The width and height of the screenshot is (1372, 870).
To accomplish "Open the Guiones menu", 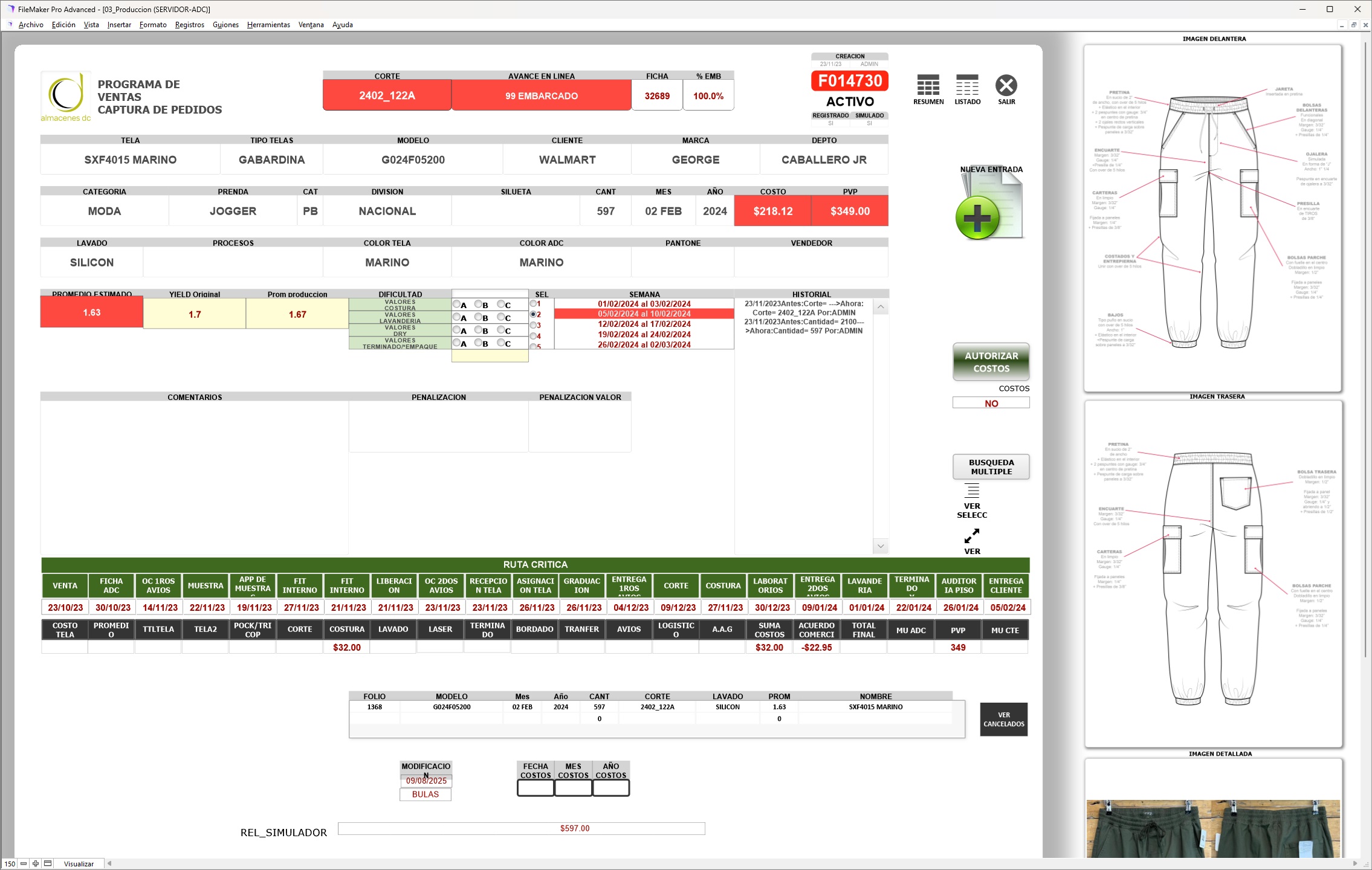I will pyautogui.click(x=225, y=25).
